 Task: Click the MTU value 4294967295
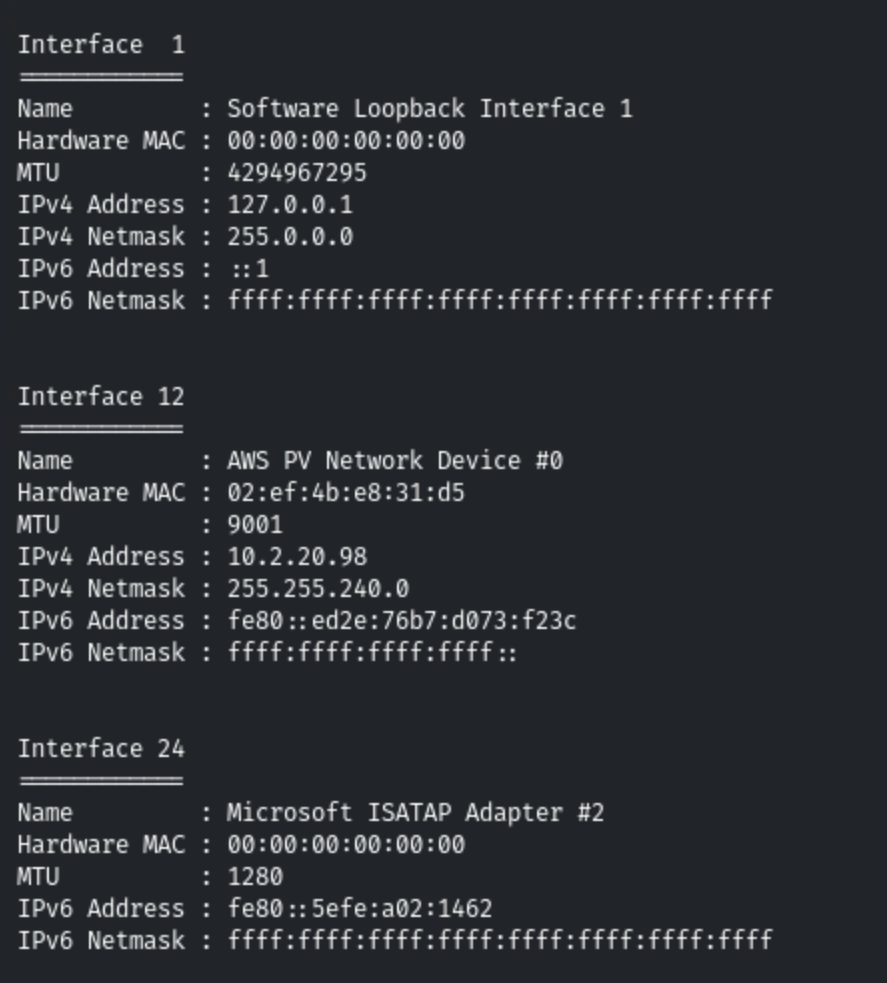click(x=297, y=173)
